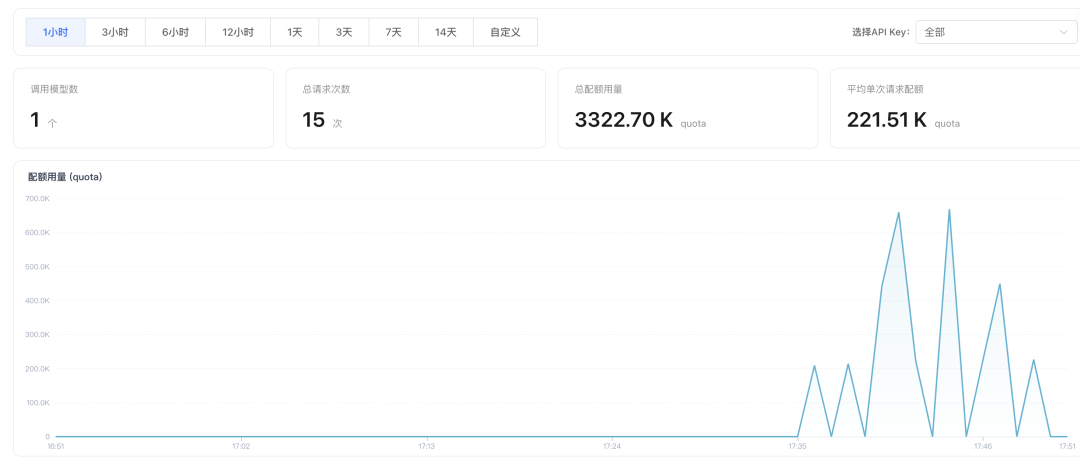Click the 17:02 x-axis time label

(x=241, y=447)
